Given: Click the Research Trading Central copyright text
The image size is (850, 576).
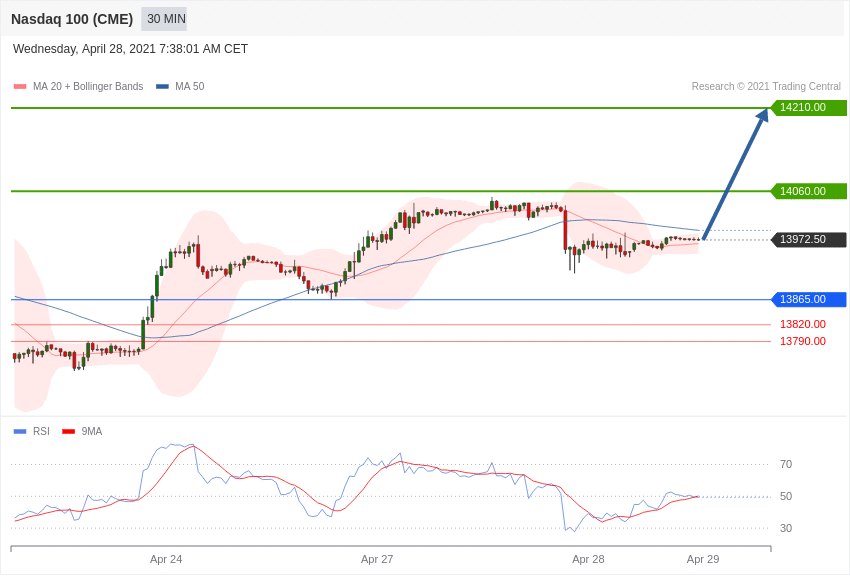Looking at the screenshot, I should (766, 87).
